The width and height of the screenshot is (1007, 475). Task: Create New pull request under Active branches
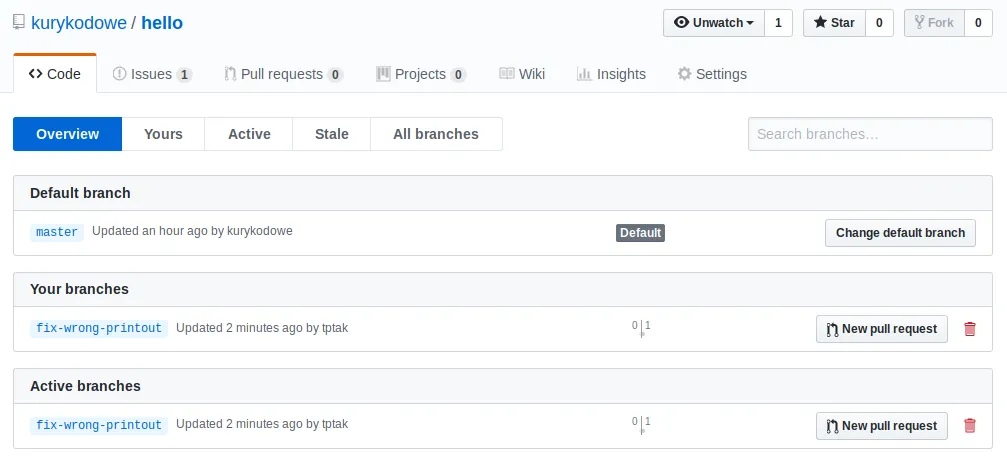882,426
